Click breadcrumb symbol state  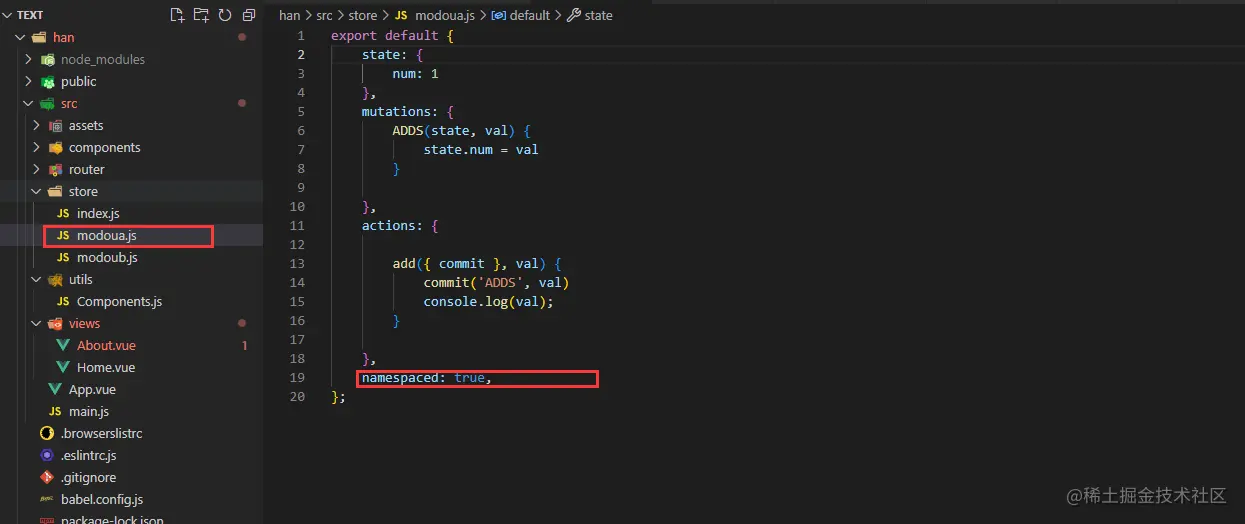click(598, 15)
